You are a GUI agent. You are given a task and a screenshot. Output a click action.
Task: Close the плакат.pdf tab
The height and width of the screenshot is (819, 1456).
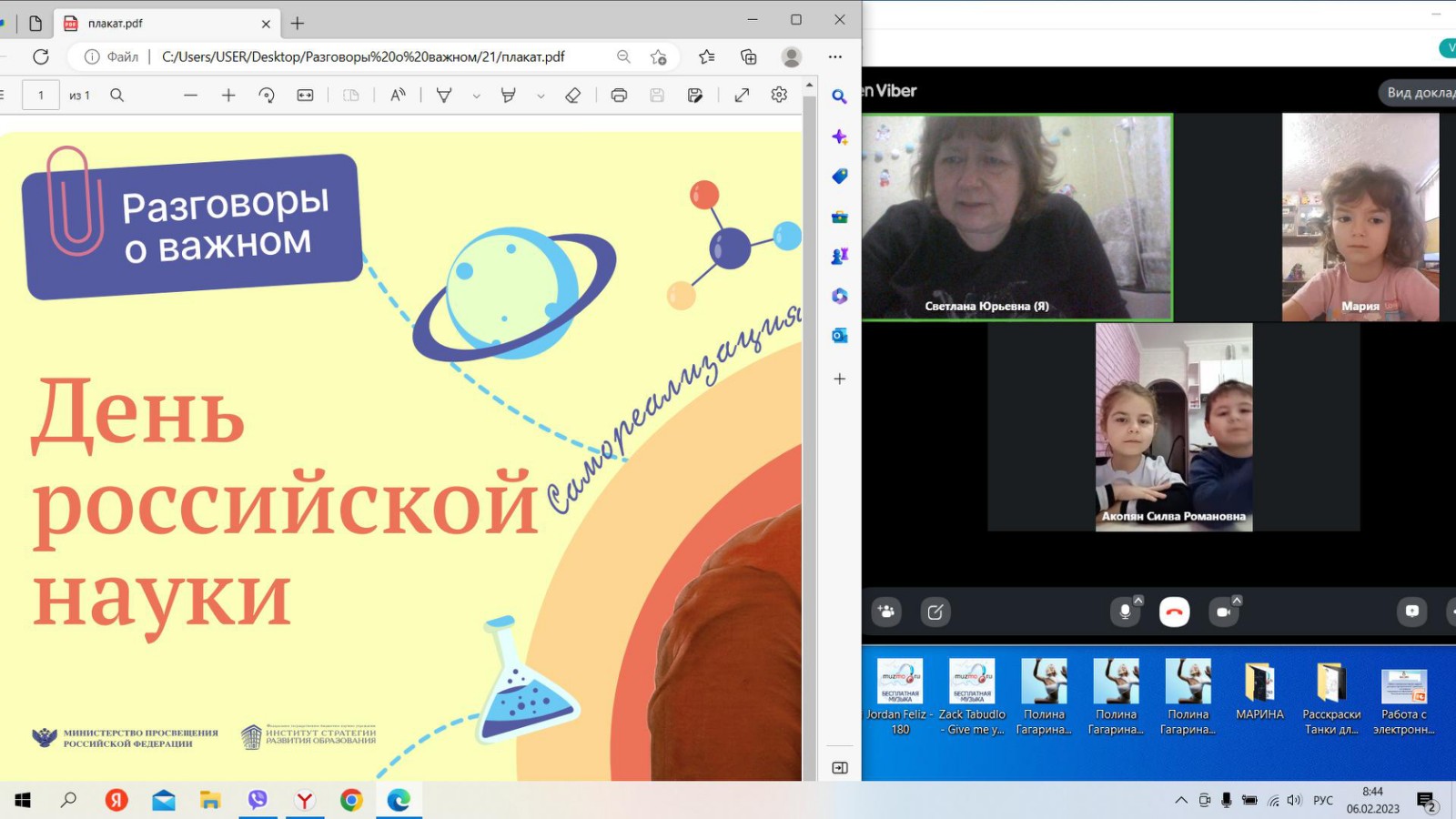[x=266, y=24]
